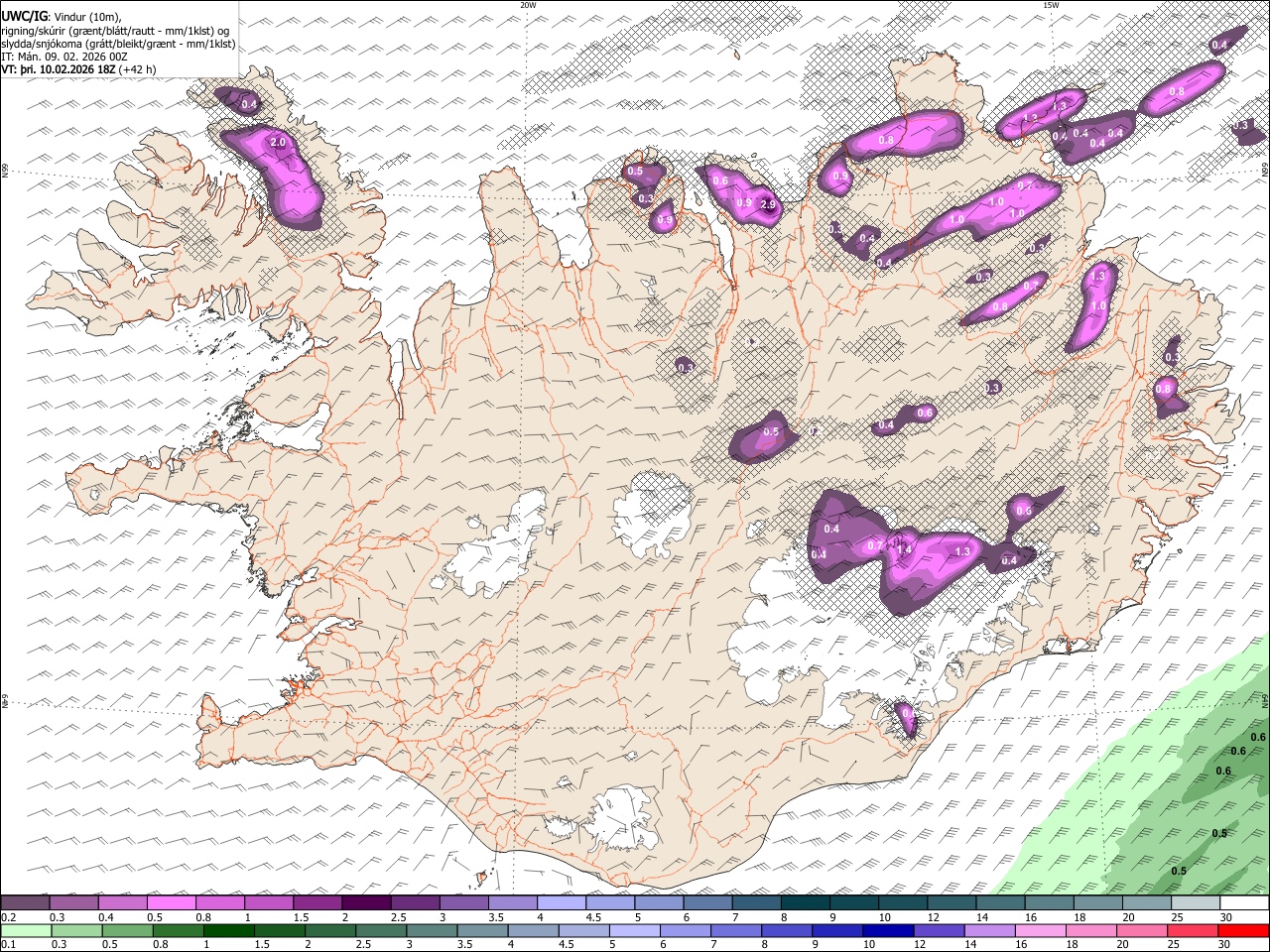1270x952 pixels.
Task: Click the top legend swatch between 2 and 2.5
Action: [x=366, y=902]
